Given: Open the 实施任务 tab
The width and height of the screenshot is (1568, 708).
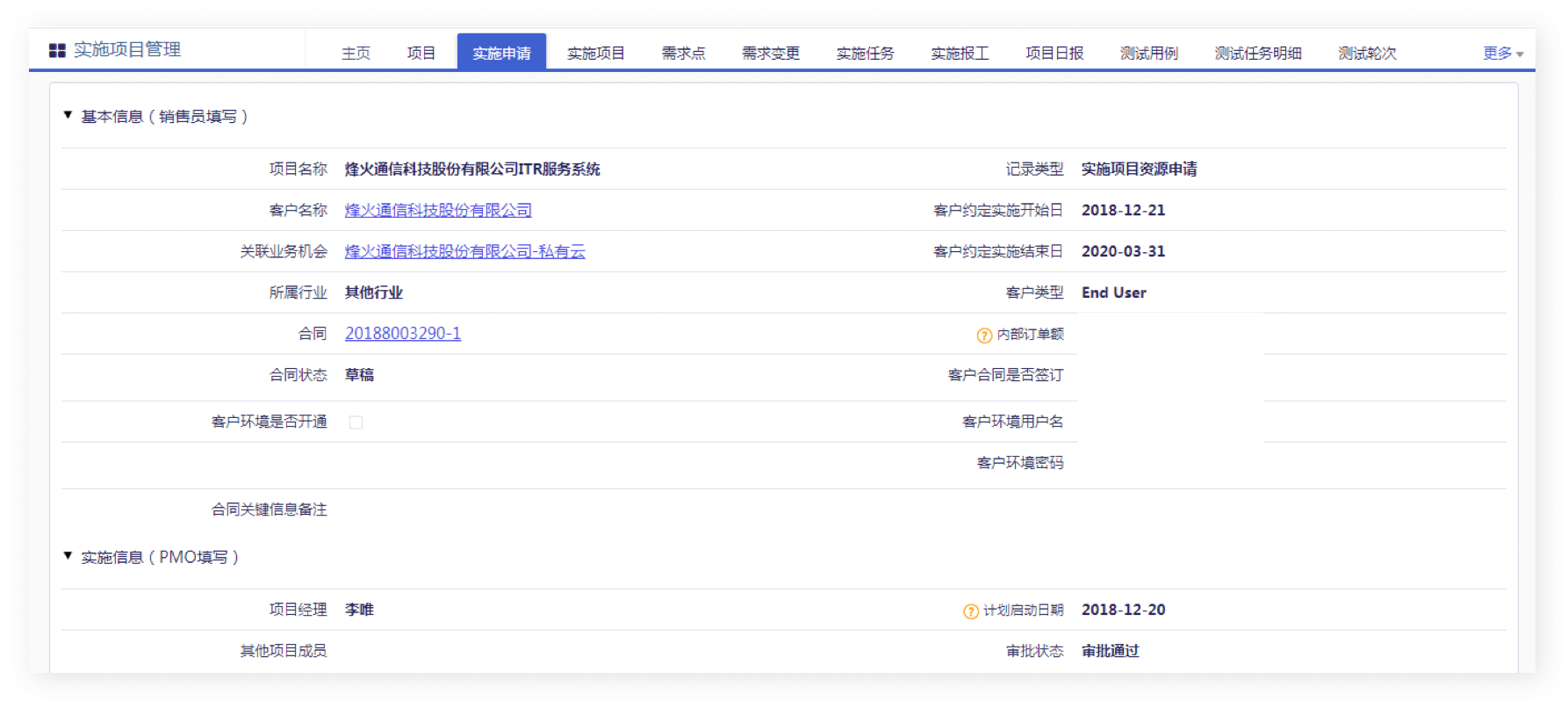Looking at the screenshot, I should [865, 53].
